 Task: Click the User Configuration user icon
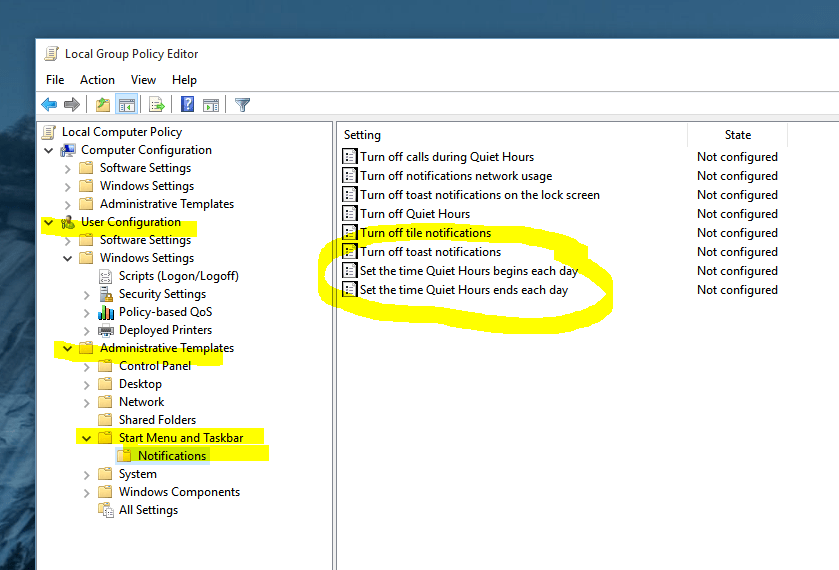tap(68, 222)
